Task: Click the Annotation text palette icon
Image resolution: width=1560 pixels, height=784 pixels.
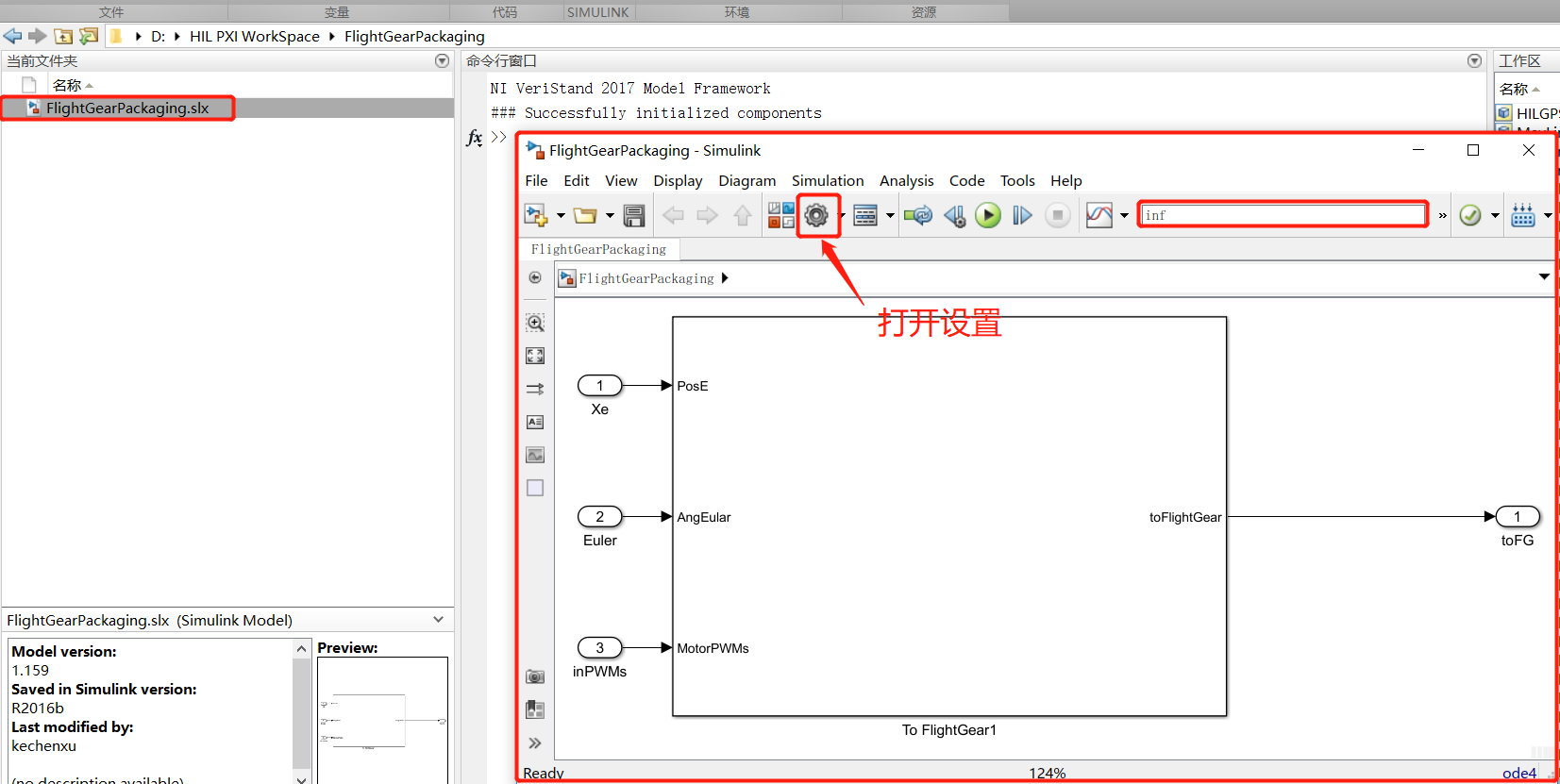Action: (535, 422)
